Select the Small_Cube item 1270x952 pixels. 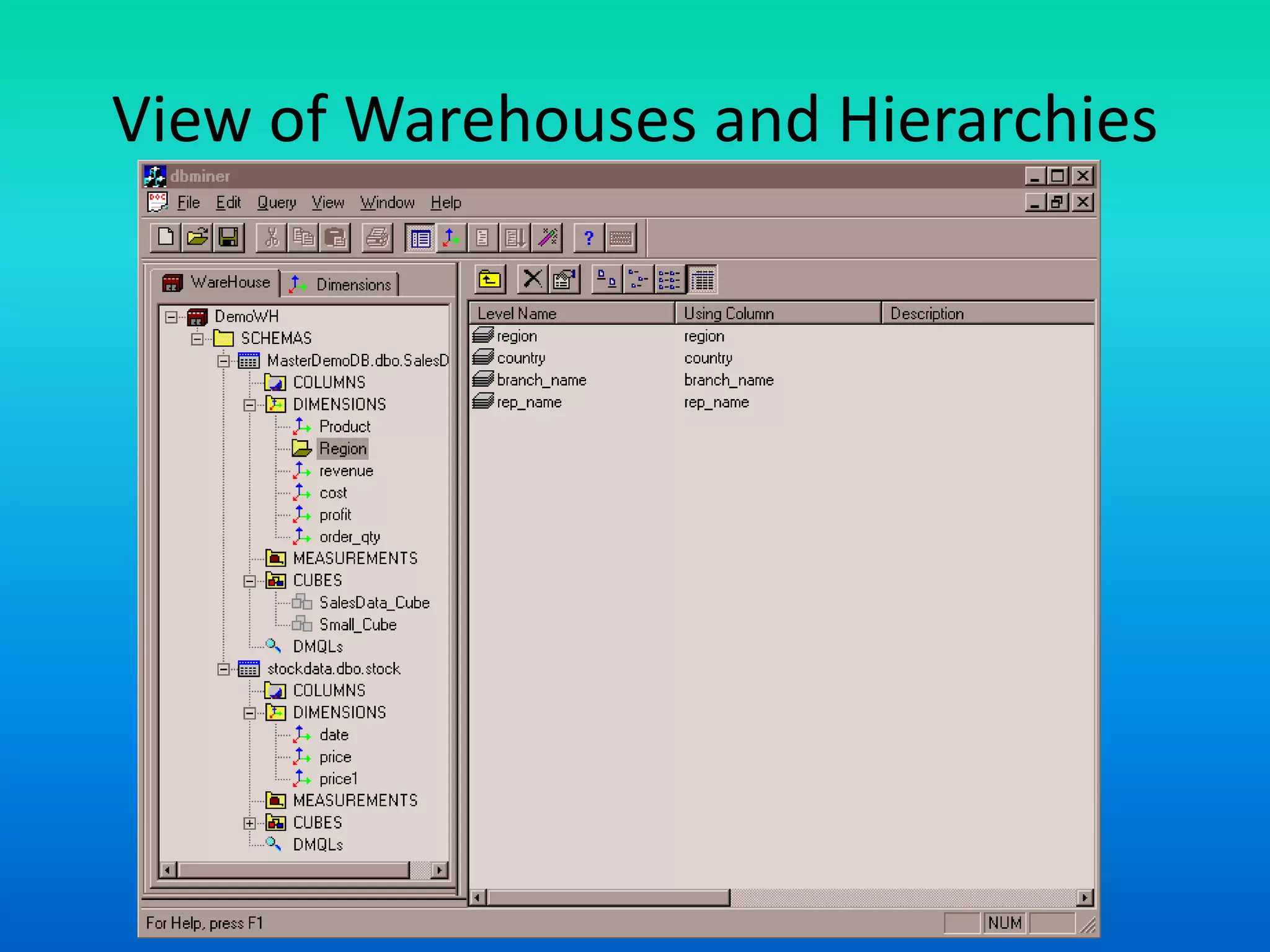pos(357,625)
